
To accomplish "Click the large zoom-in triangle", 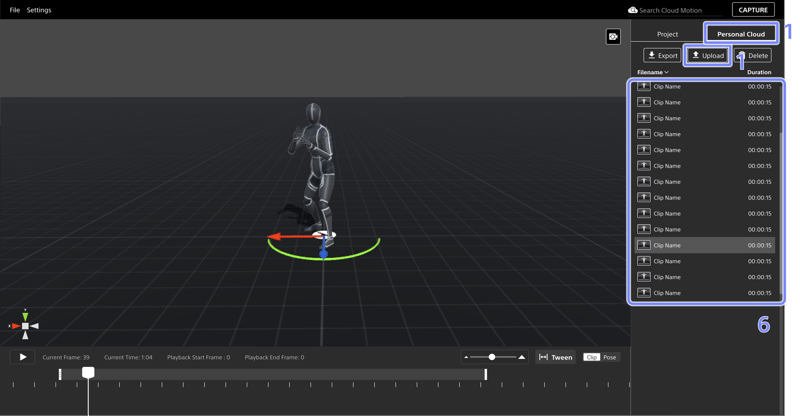I will 521,357.
